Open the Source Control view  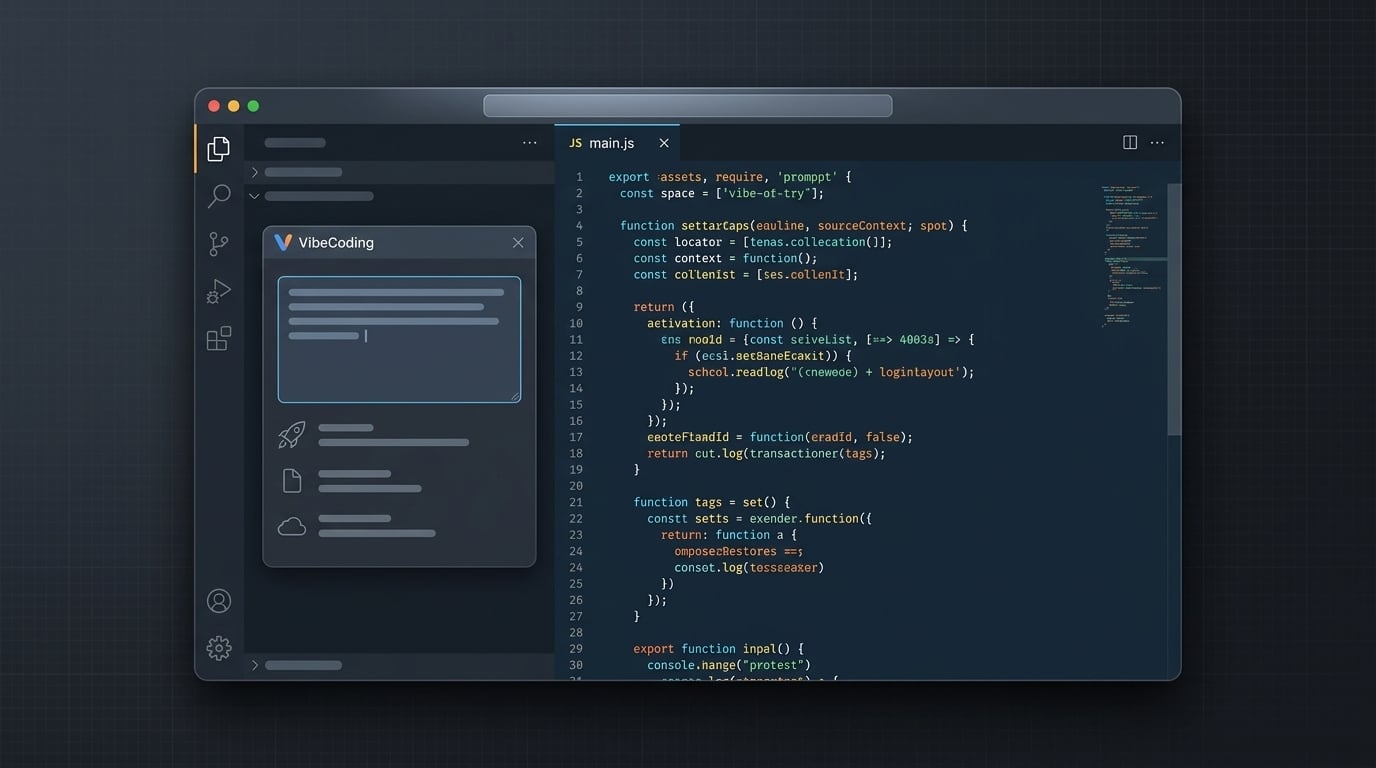218,244
